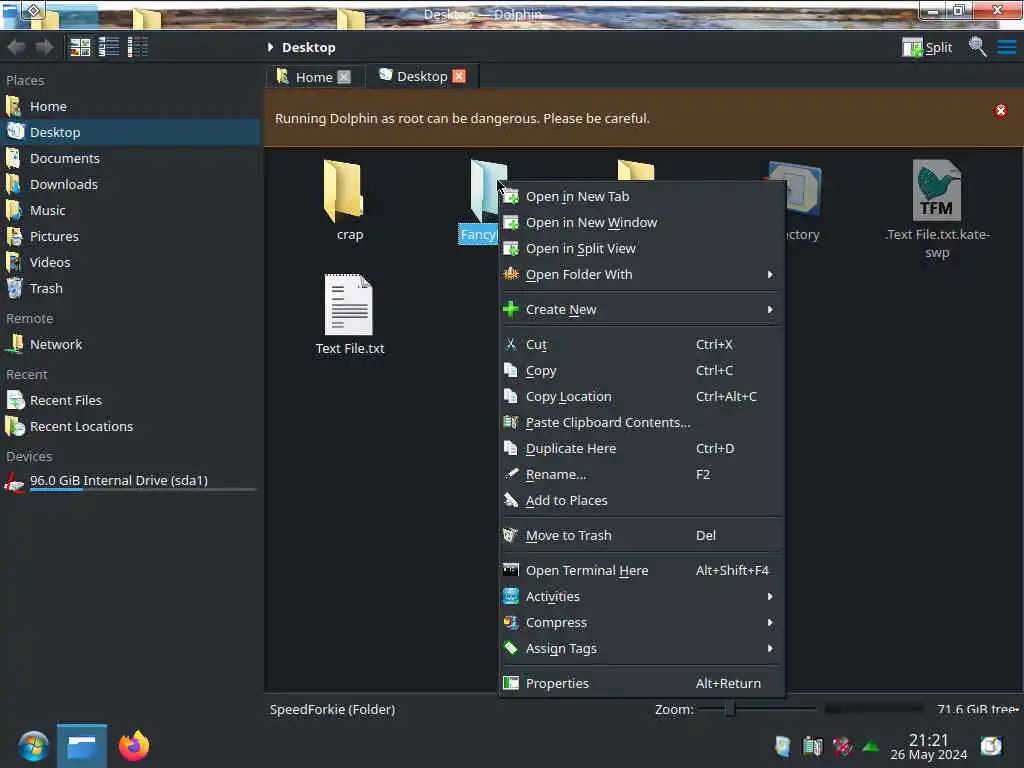Open Trash in Places panel
1024x768 pixels.
131,288
